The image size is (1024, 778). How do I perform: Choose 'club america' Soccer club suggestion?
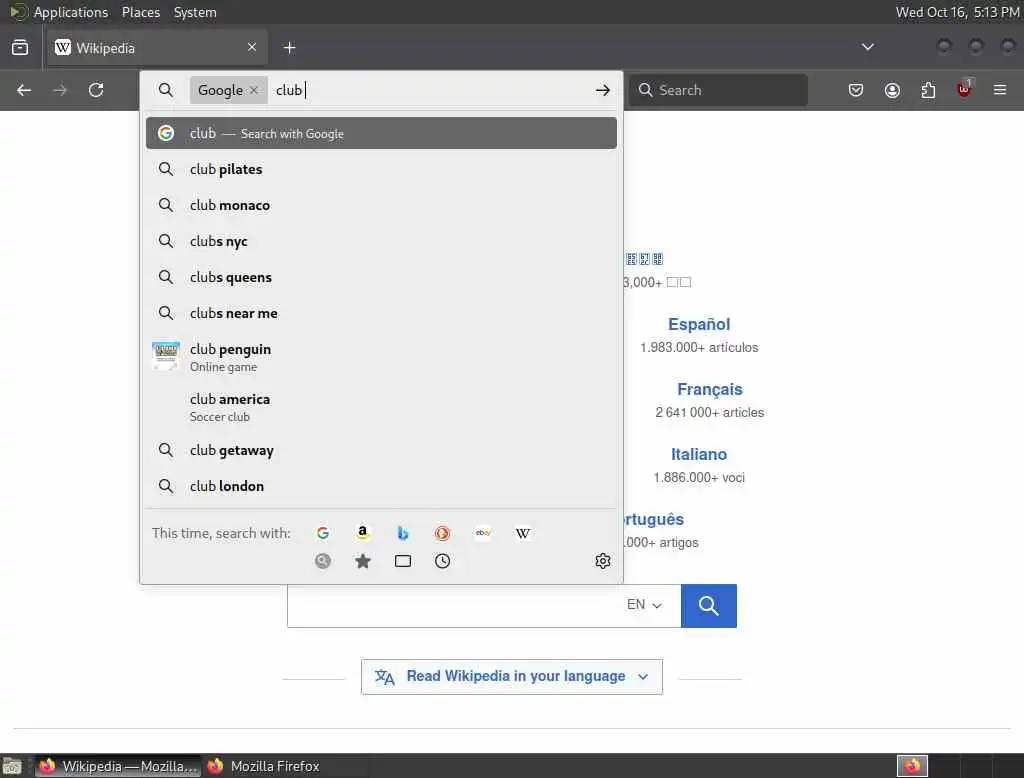pos(381,407)
